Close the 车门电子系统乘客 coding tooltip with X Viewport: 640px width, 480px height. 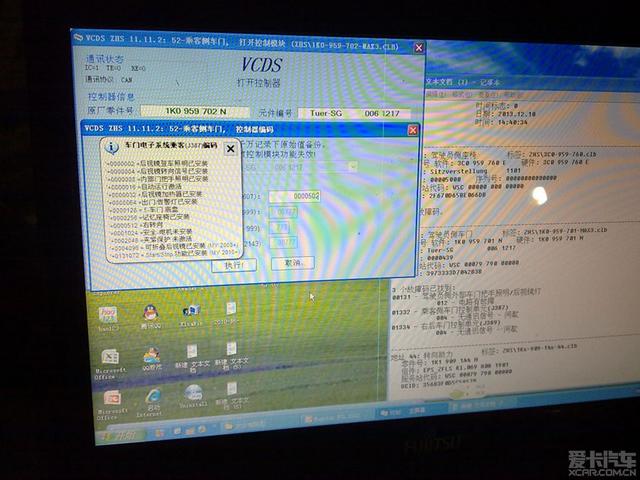click(x=230, y=149)
